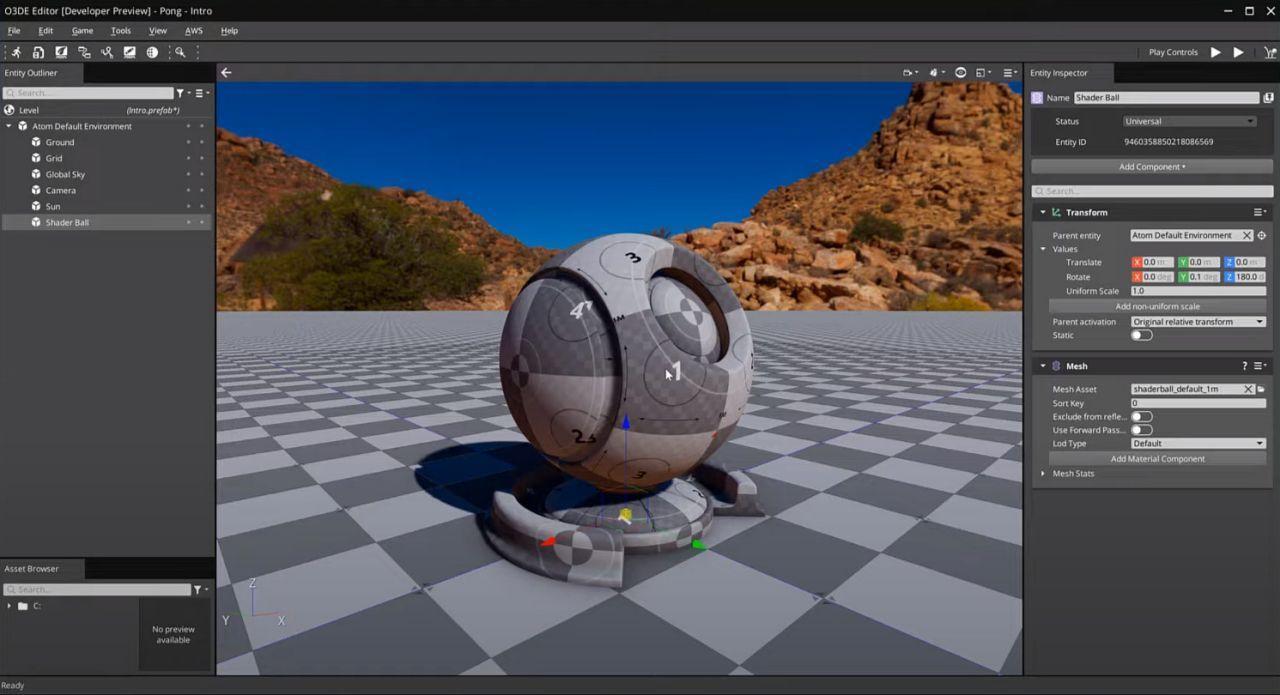Open the Lod Type dropdown in Mesh
1280x695 pixels.
[x=1197, y=442]
